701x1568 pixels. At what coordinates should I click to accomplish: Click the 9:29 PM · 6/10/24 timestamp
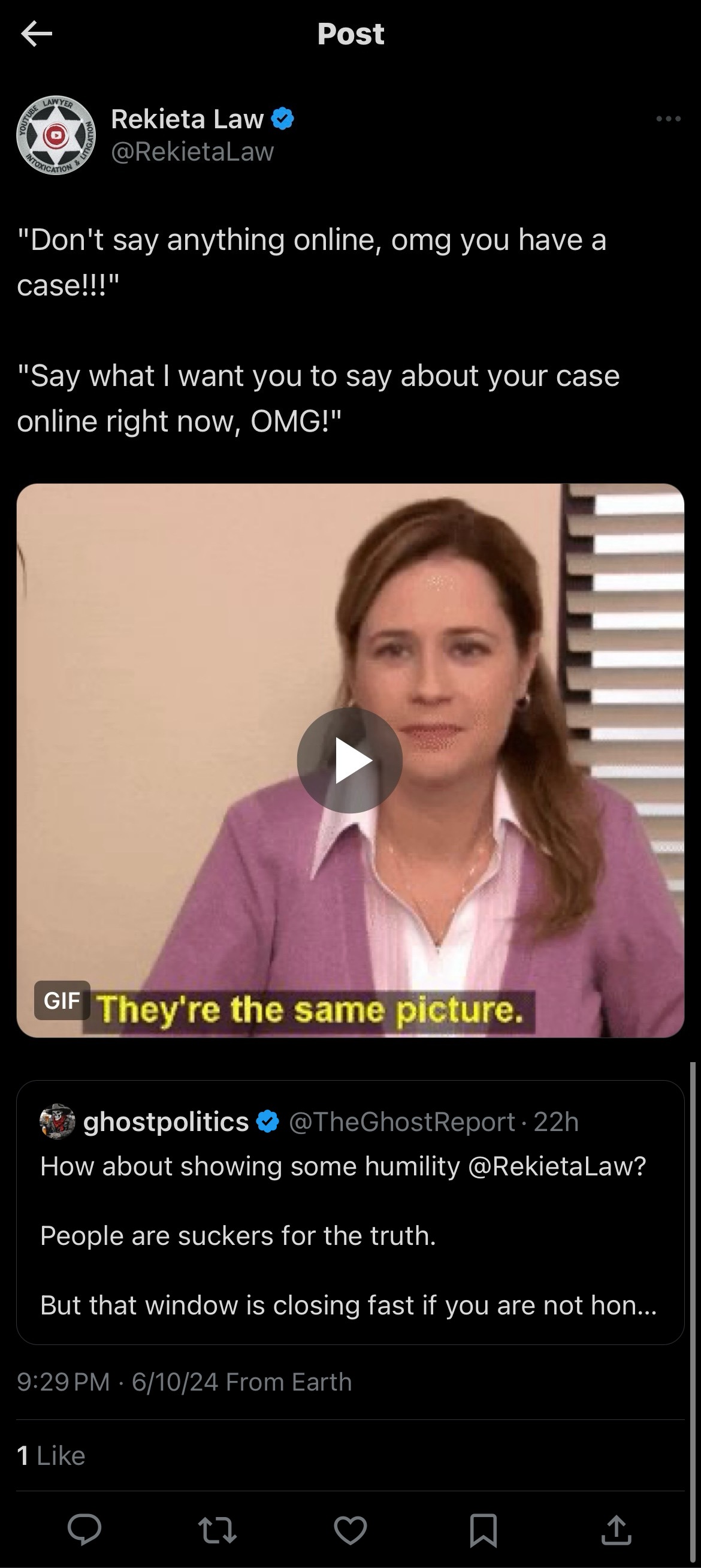tap(117, 1382)
